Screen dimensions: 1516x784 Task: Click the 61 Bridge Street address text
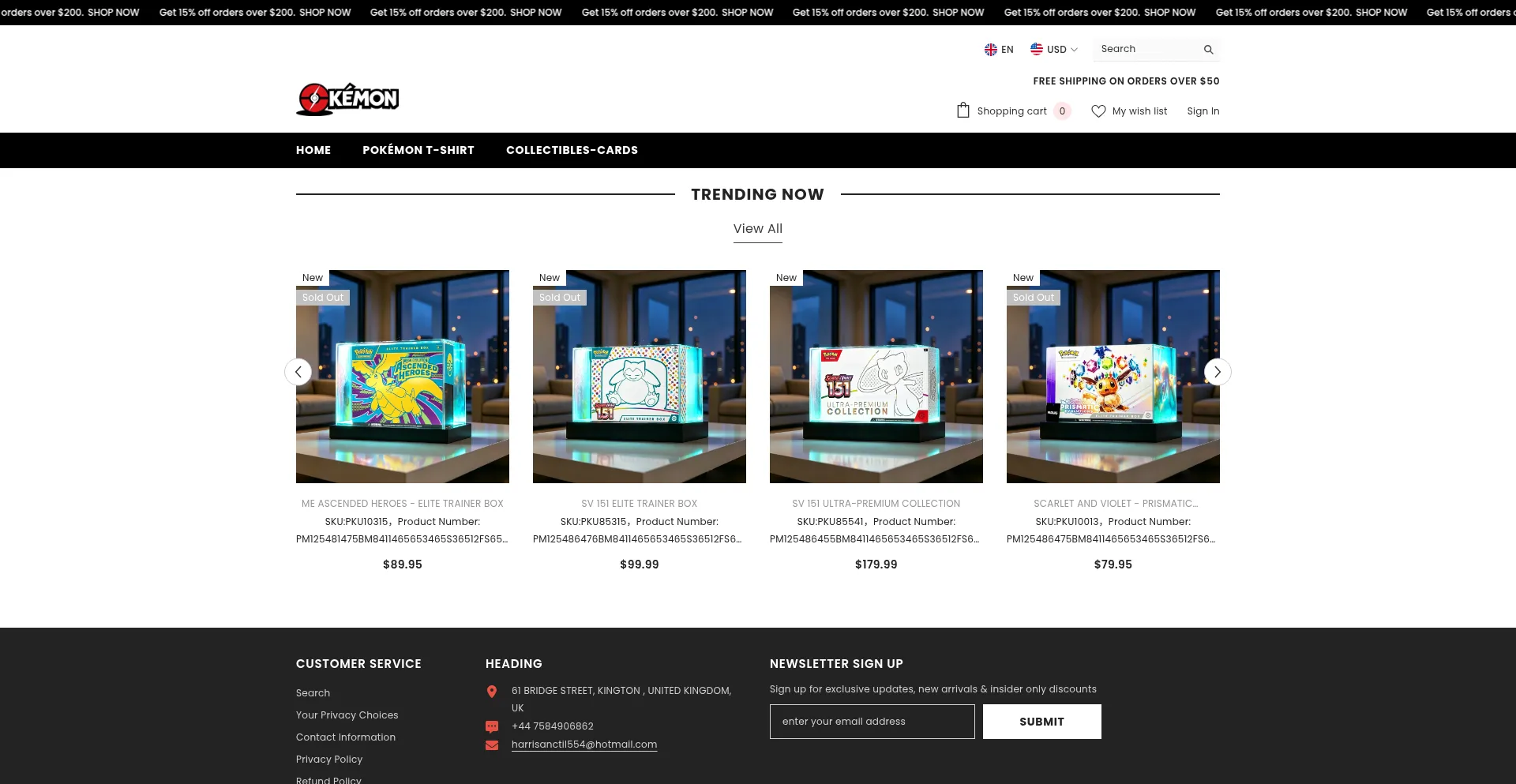(x=621, y=700)
